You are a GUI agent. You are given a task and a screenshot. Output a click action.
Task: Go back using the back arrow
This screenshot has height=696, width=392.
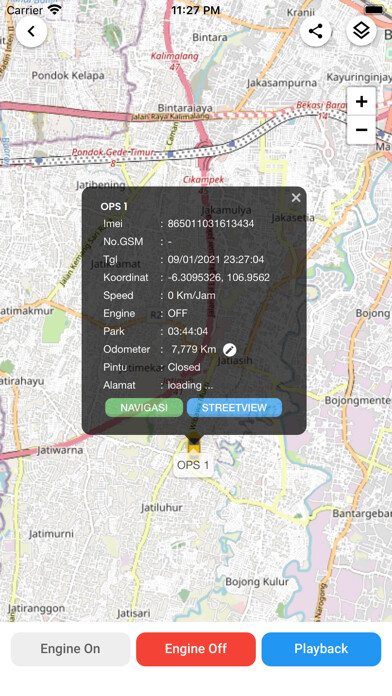(x=31, y=32)
